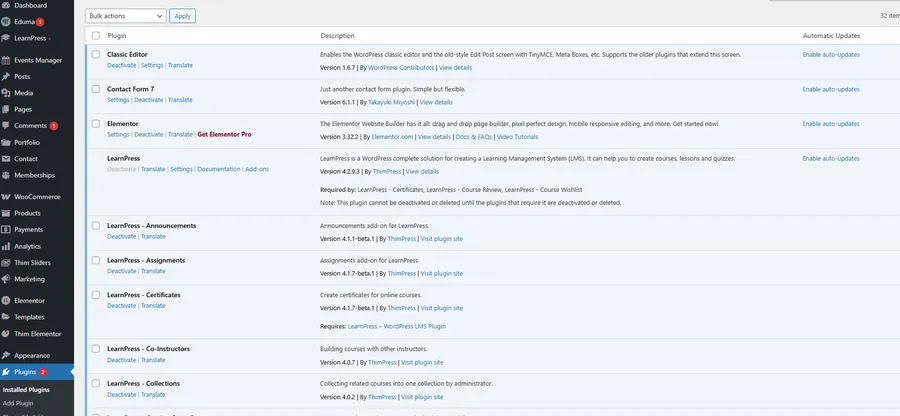Enable auto-updates for Classic Editor
The image size is (900, 416).
(x=831, y=54)
